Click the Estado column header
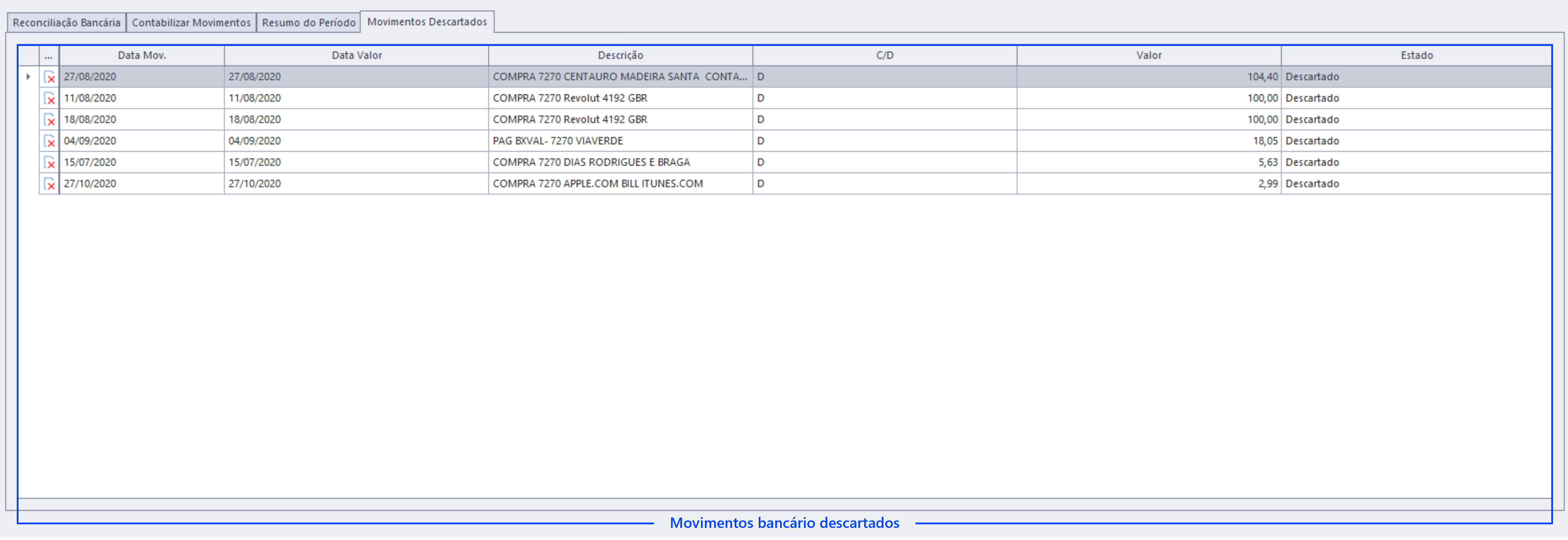1568x540 pixels. [1416, 55]
